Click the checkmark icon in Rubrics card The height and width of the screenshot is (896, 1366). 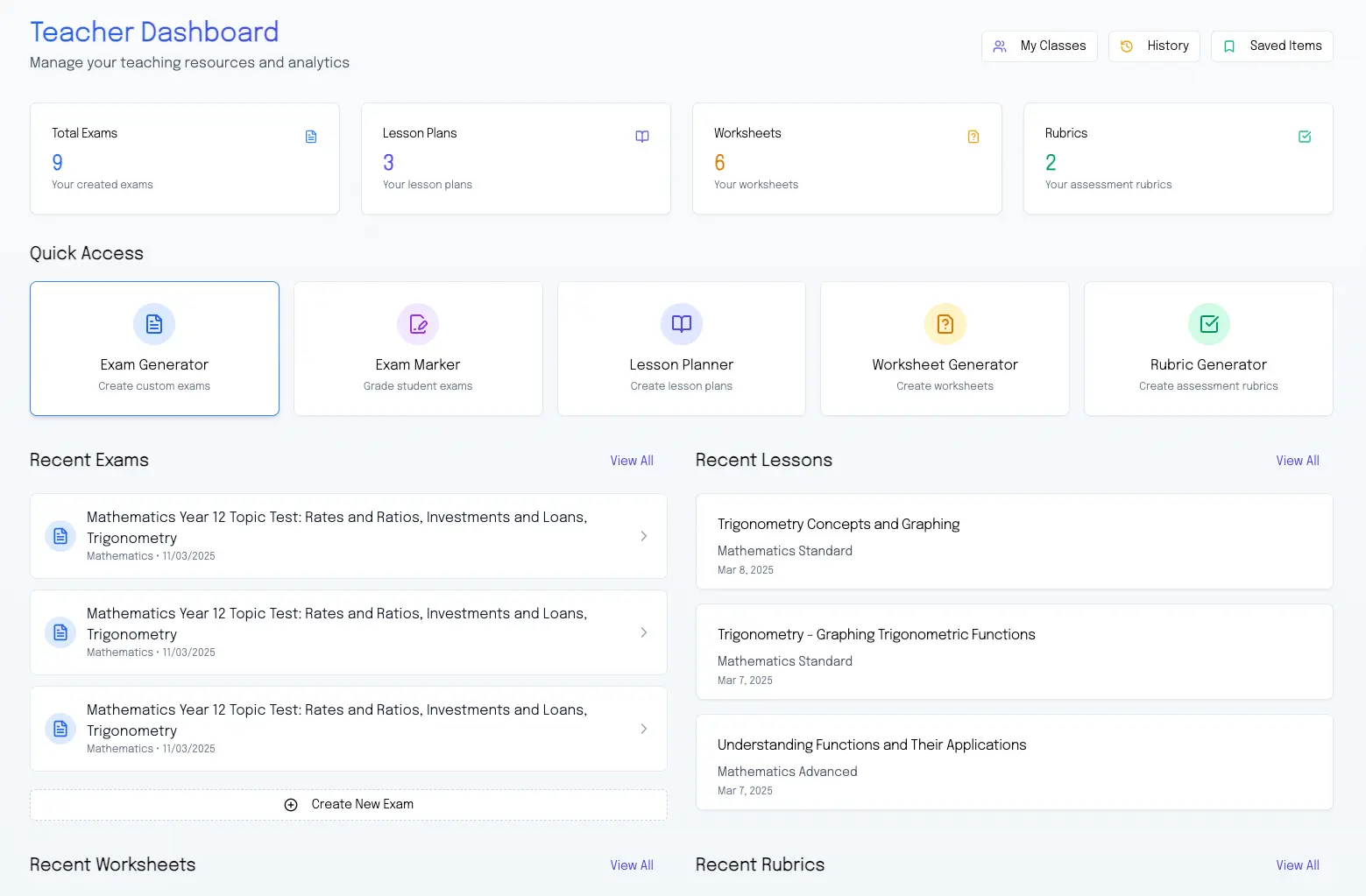1305,137
